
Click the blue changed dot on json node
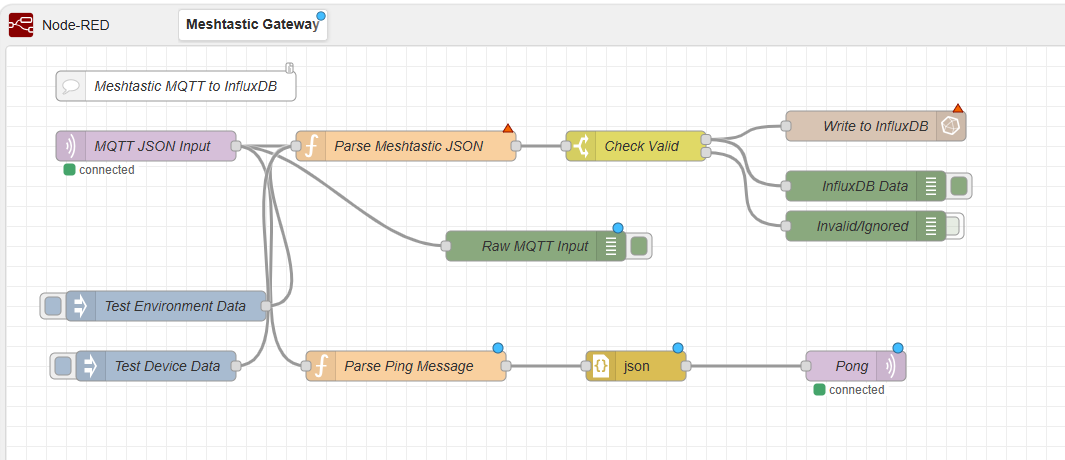[678, 348]
